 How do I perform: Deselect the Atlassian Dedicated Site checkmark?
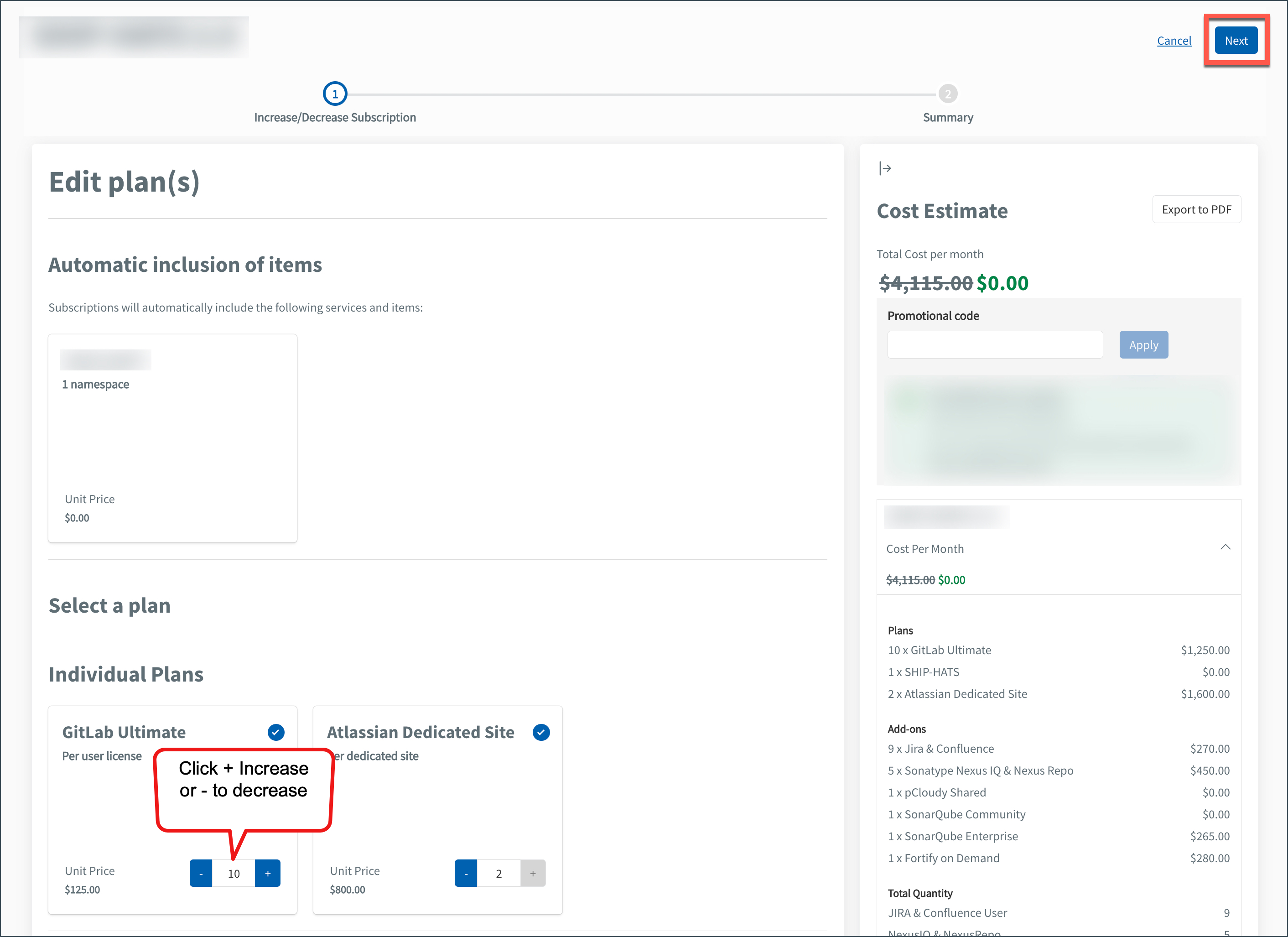click(541, 732)
